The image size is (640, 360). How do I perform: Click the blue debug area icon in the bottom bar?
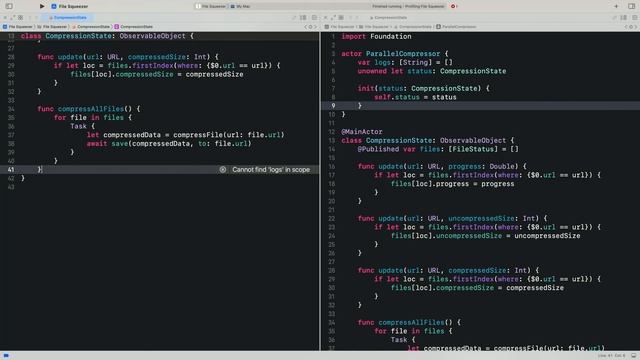click(6, 356)
